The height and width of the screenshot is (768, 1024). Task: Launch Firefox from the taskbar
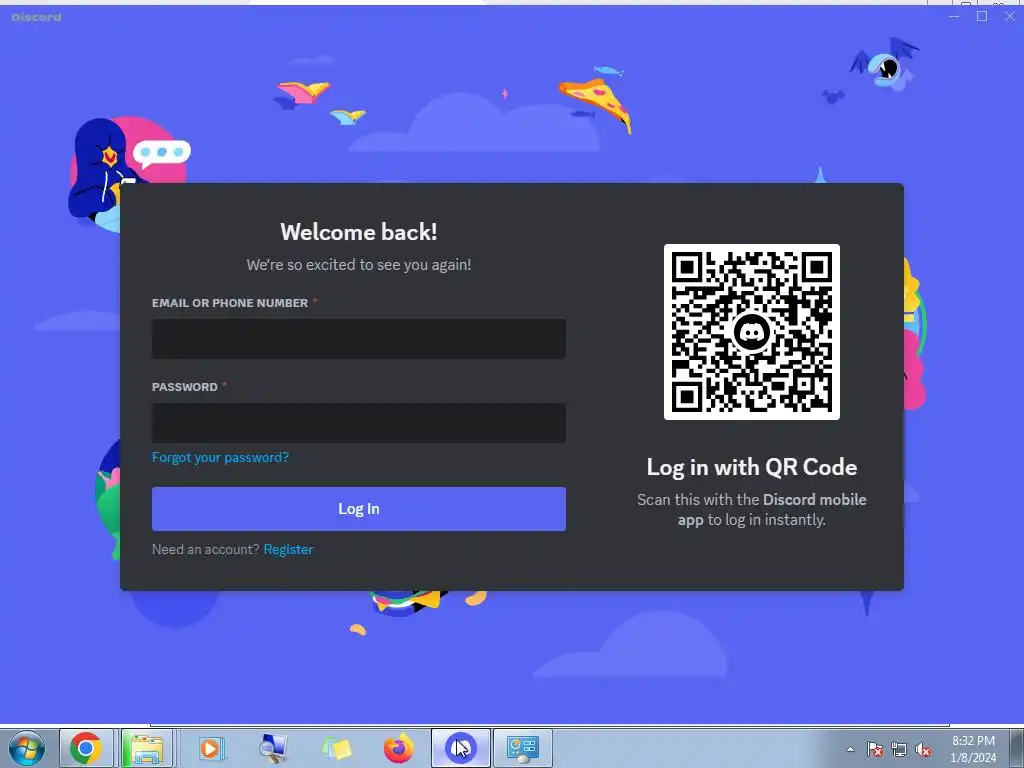[x=398, y=748]
